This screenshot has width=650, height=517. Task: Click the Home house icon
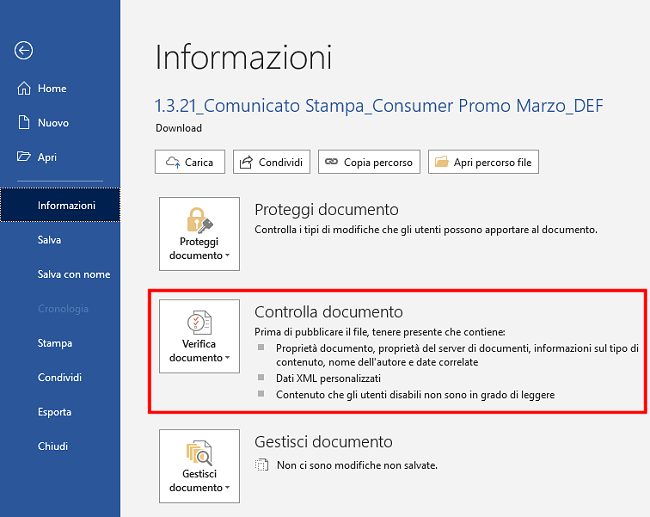pyautogui.click(x=24, y=88)
